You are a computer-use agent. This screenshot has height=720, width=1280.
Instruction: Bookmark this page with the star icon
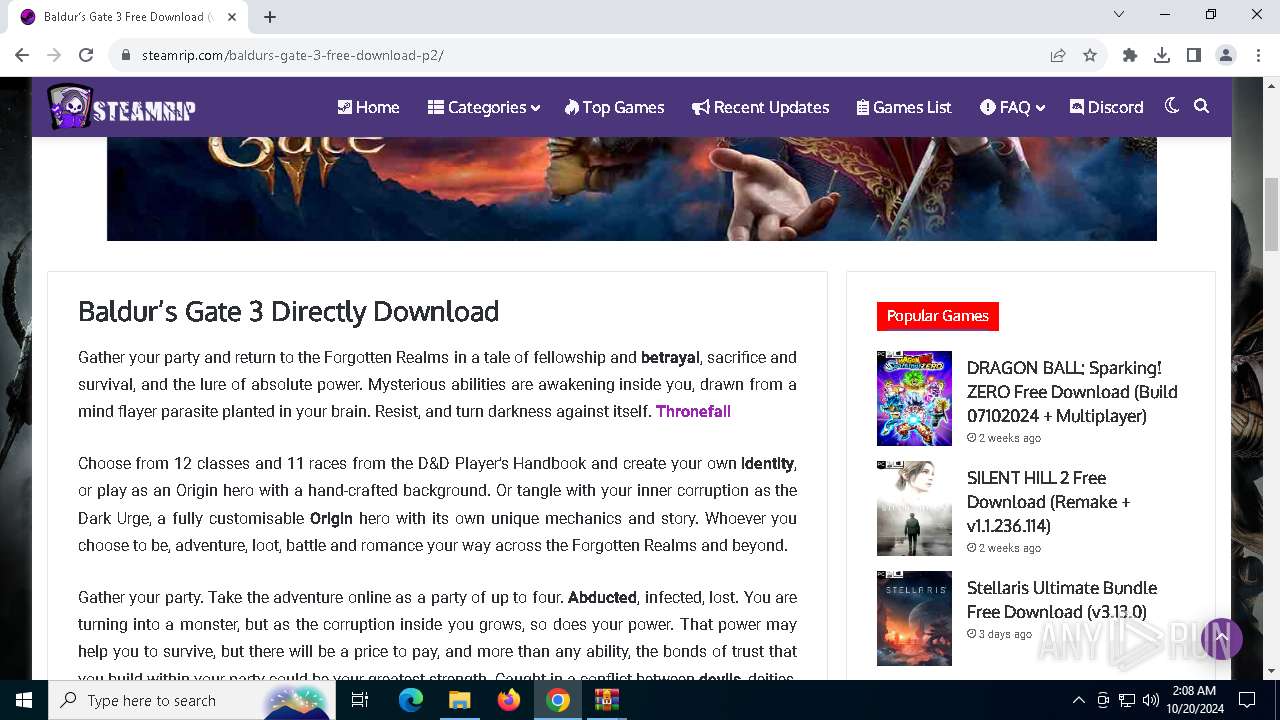point(1090,55)
